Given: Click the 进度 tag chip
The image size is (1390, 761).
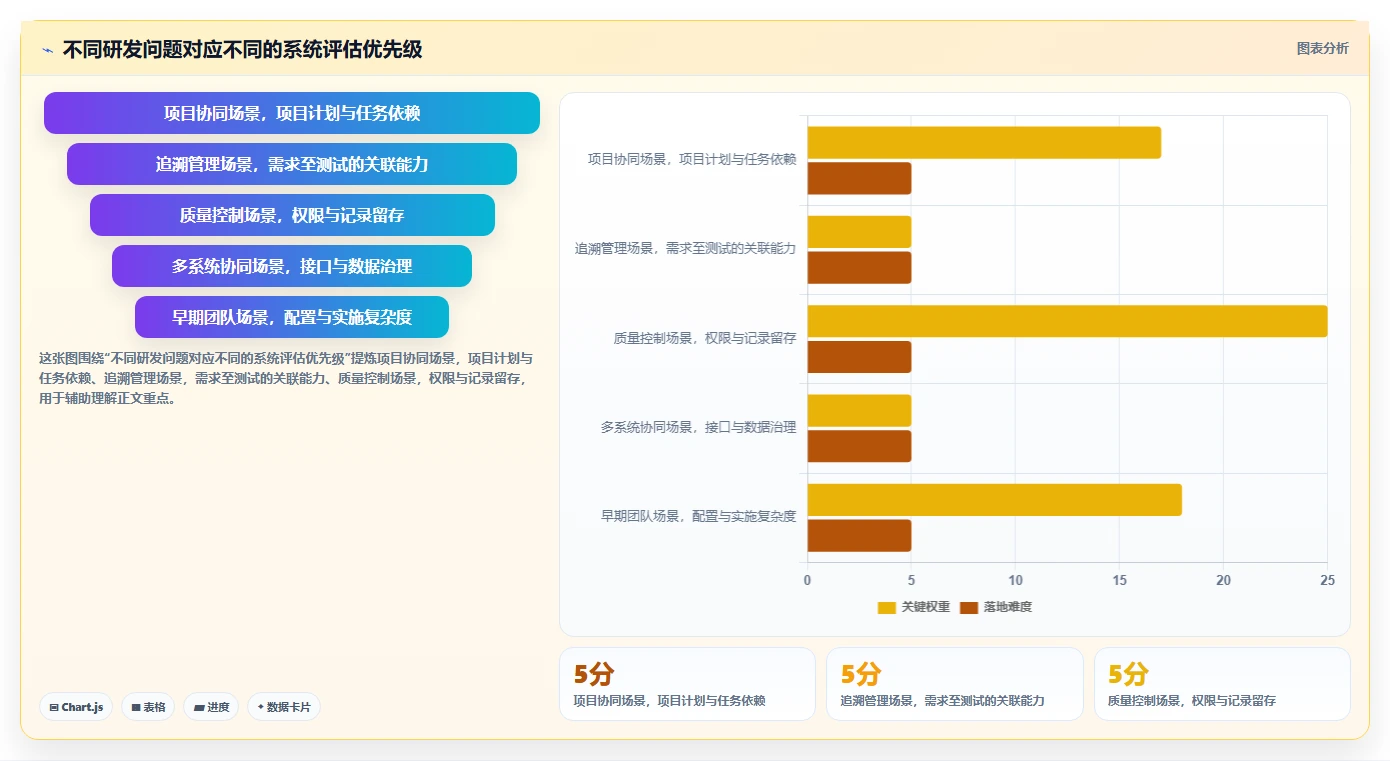Looking at the screenshot, I should [211, 707].
